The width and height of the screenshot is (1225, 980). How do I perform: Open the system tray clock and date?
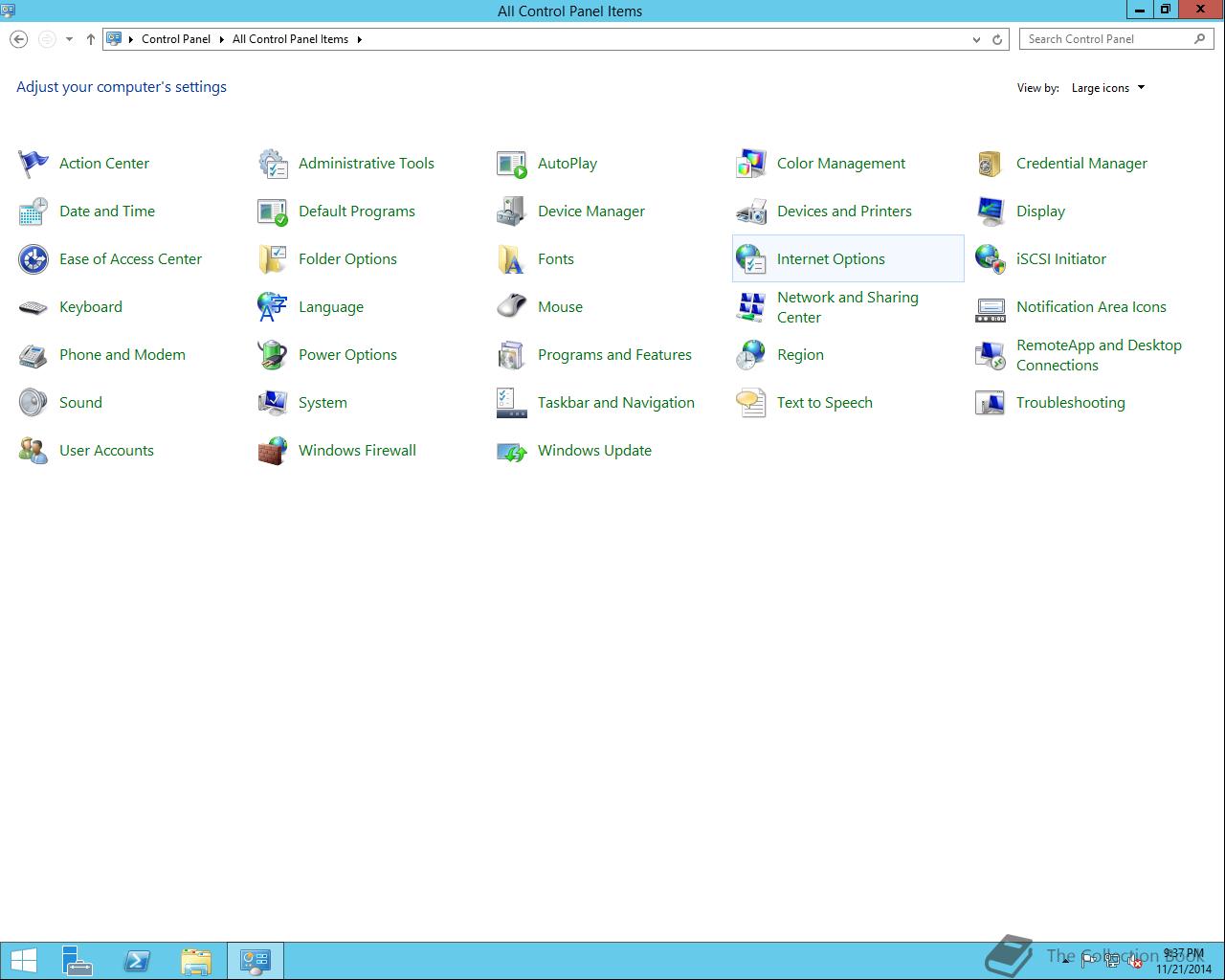point(1184,961)
